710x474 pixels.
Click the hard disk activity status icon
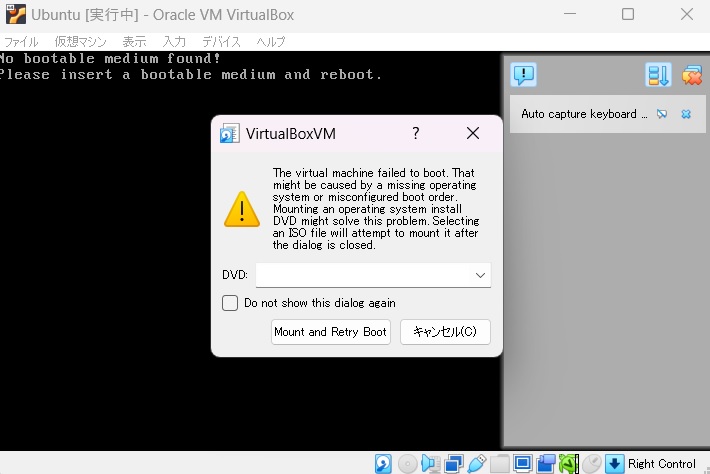tap(383, 464)
